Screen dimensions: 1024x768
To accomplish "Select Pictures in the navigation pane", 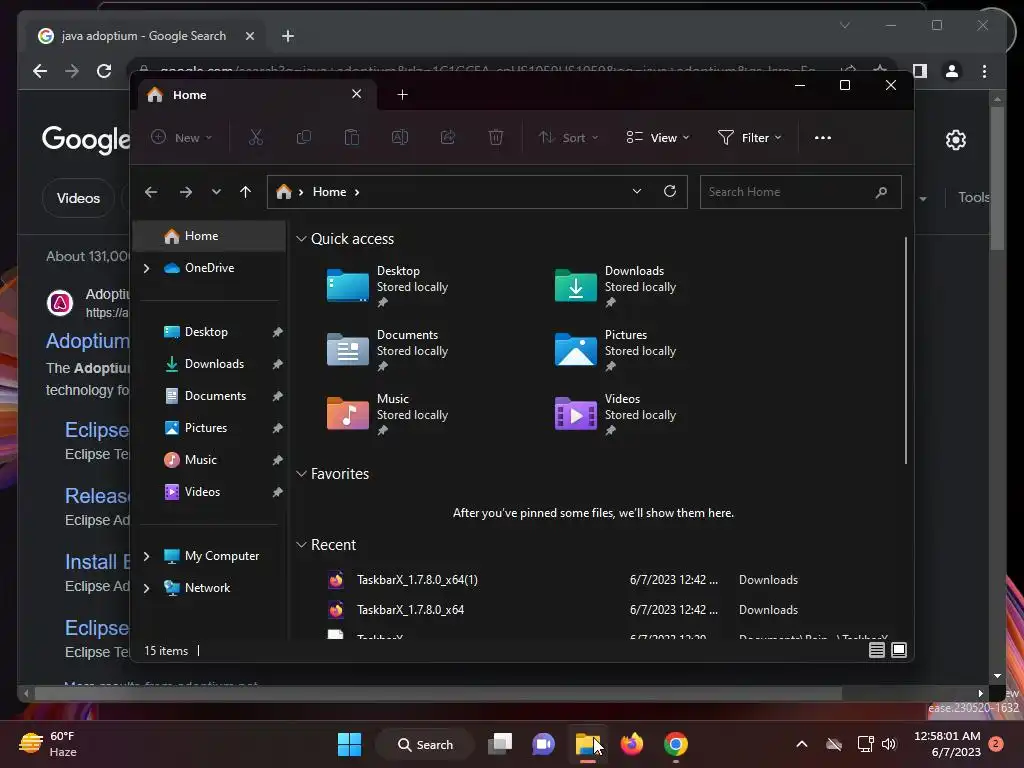I will coord(209,428).
